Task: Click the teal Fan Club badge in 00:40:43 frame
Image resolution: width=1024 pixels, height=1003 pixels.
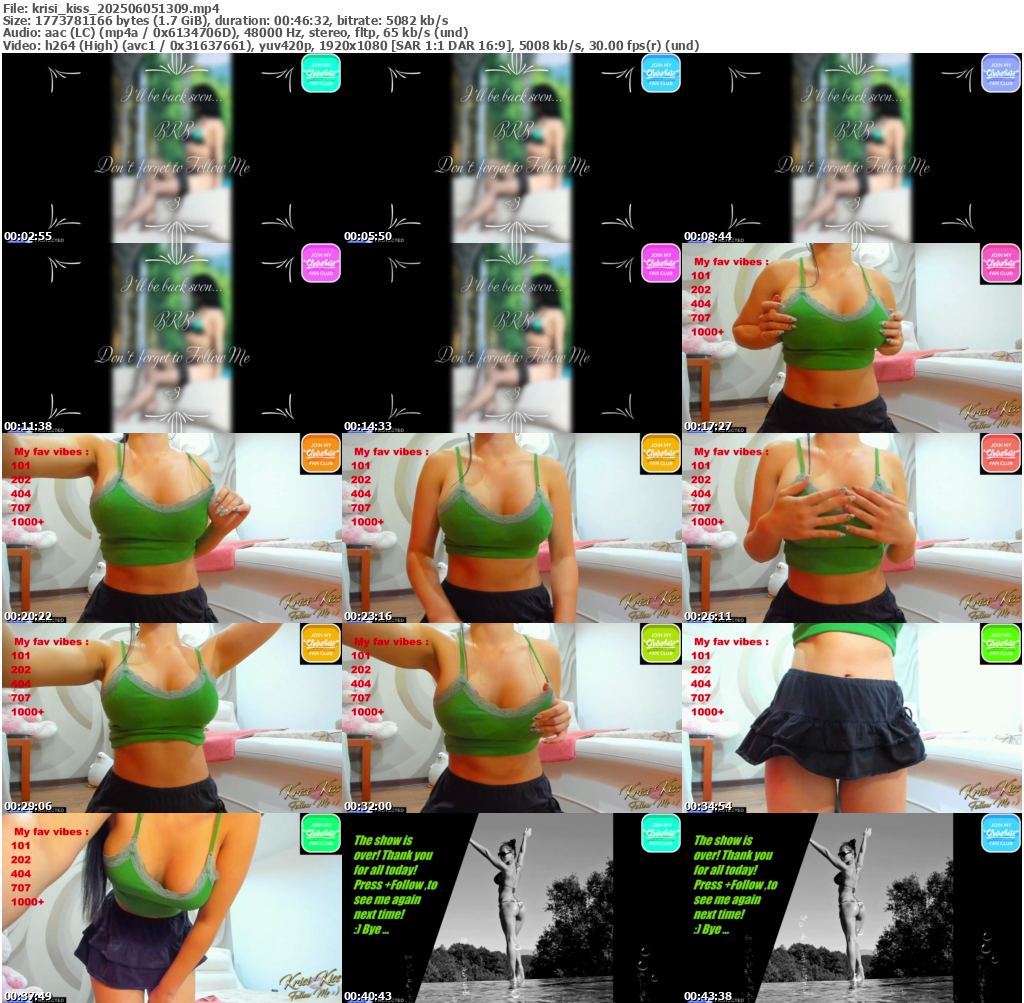Action: [x=661, y=833]
